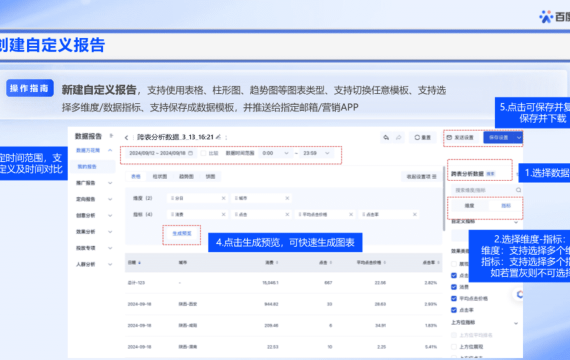Collapse the 上方位指标 group in the right panel
This screenshot has height=360, width=570.
click(516, 323)
